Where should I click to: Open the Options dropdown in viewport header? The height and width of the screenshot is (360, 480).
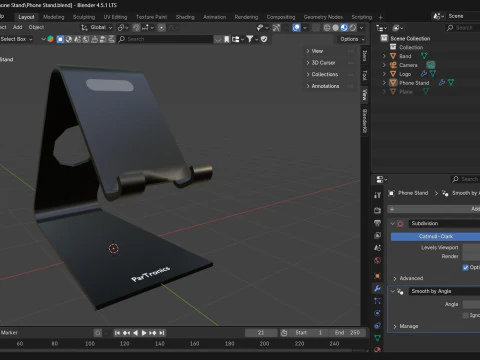352,39
